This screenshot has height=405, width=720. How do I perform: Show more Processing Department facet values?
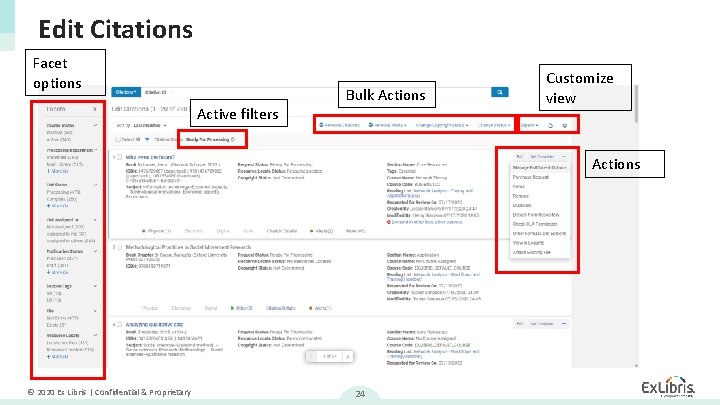[x=57, y=171]
